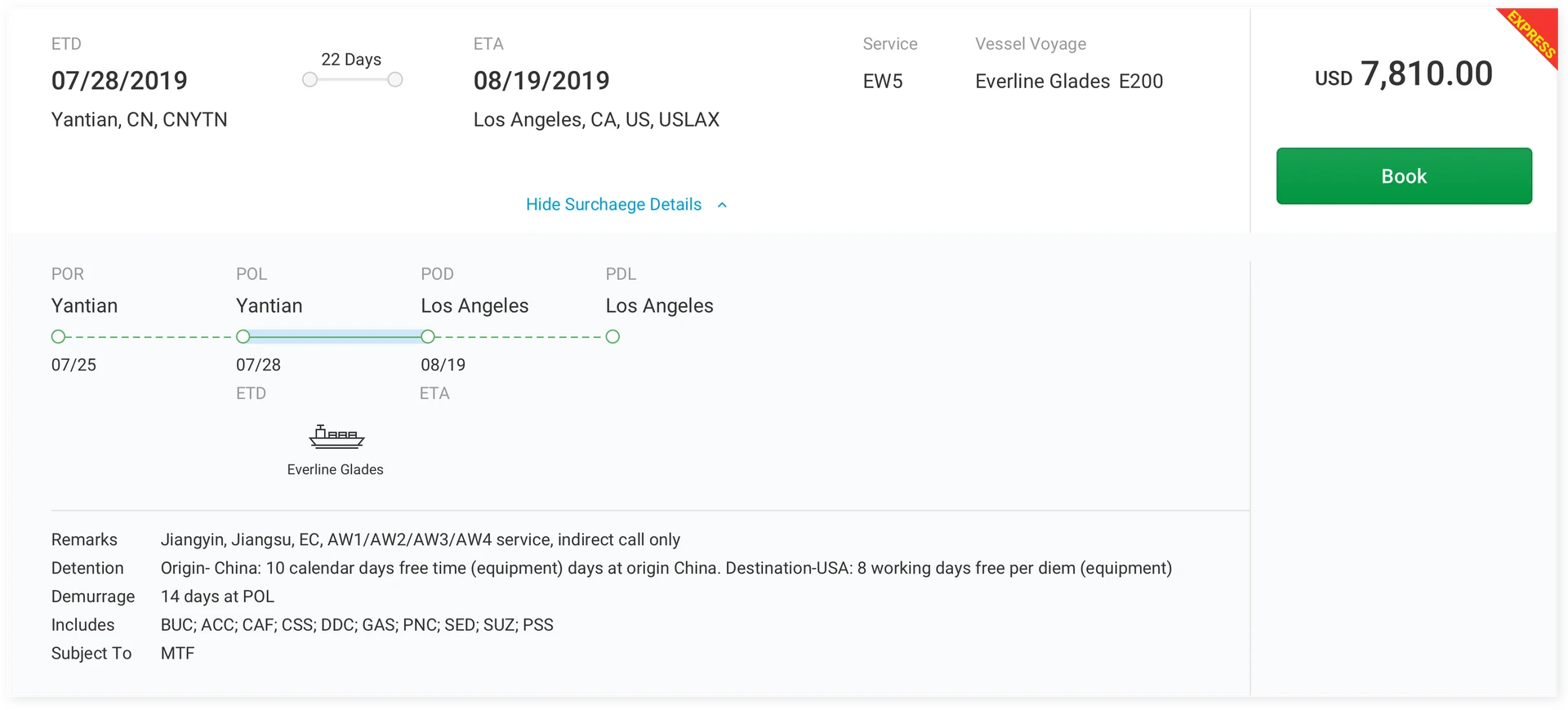Click the EW5 service code
This screenshot has width=1568, height=710.
(883, 82)
